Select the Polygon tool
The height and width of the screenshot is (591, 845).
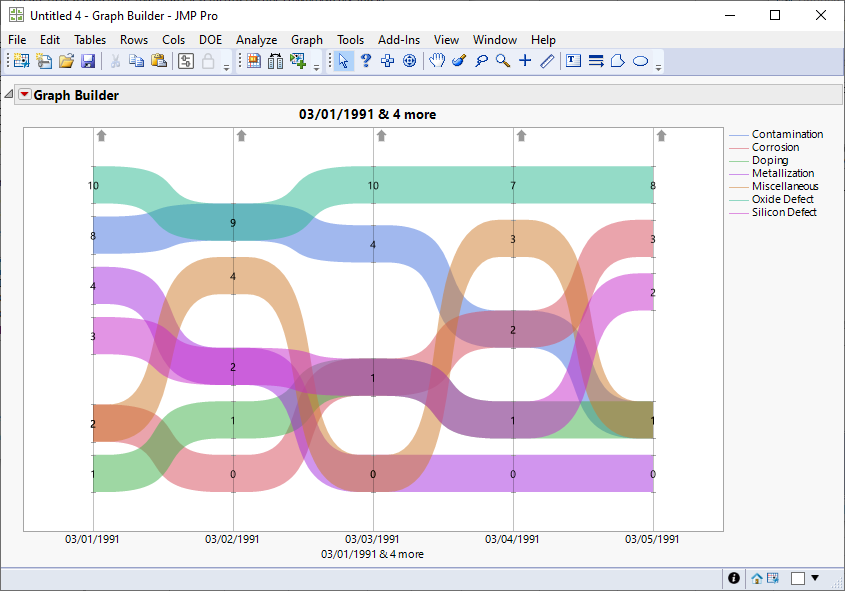(x=619, y=61)
